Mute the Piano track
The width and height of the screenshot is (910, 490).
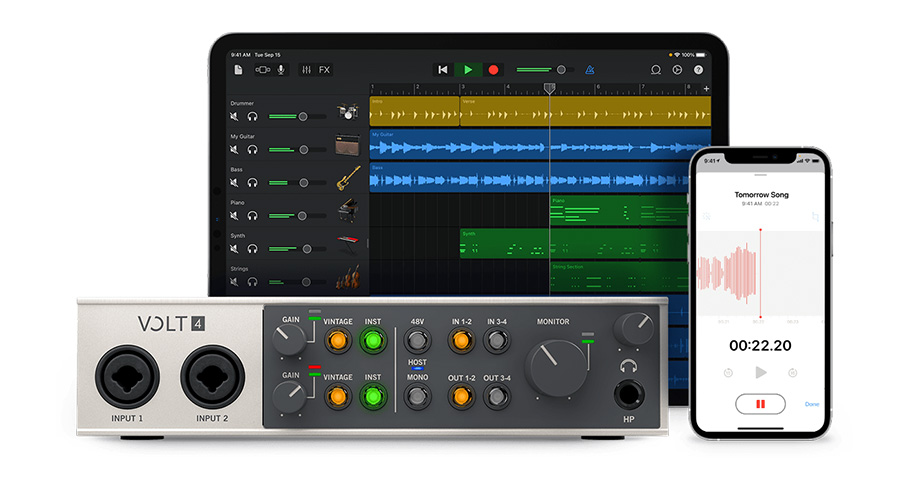[x=234, y=216]
